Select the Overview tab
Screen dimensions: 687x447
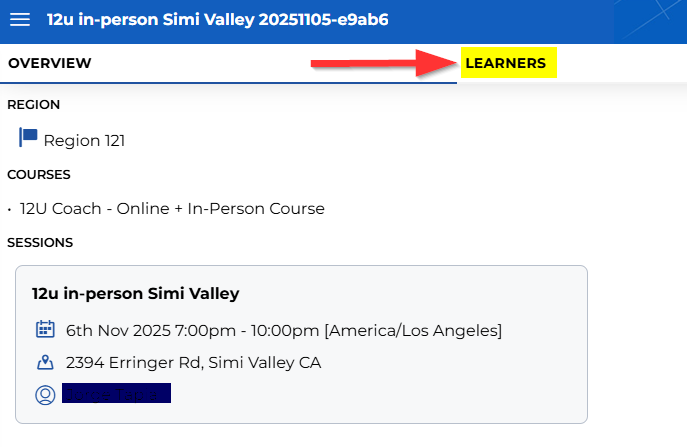click(50, 64)
